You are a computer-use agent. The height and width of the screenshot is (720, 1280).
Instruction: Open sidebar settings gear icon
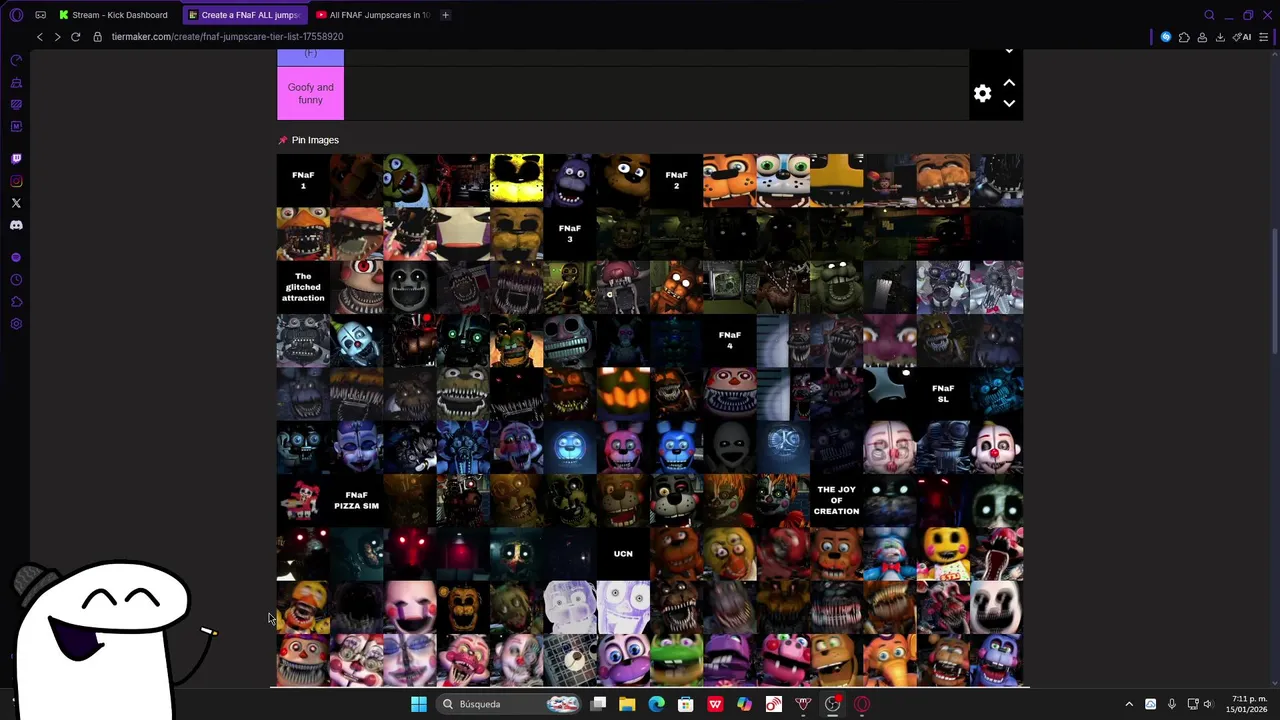pyautogui.click(x=16, y=324)
